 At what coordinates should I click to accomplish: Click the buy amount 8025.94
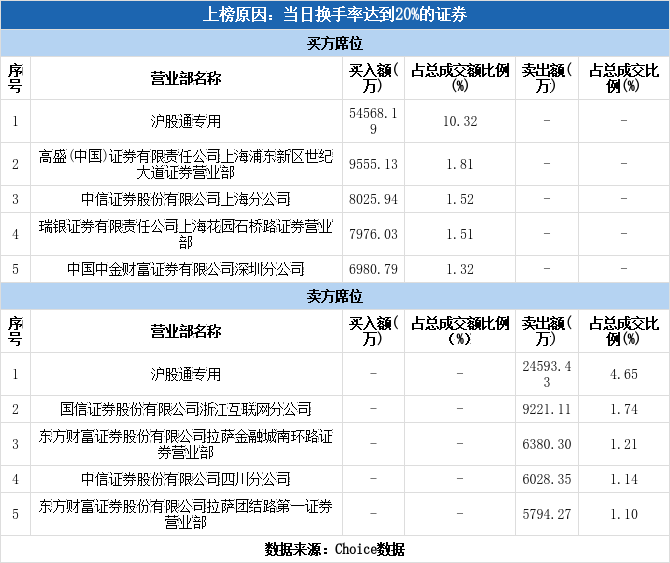373,199
